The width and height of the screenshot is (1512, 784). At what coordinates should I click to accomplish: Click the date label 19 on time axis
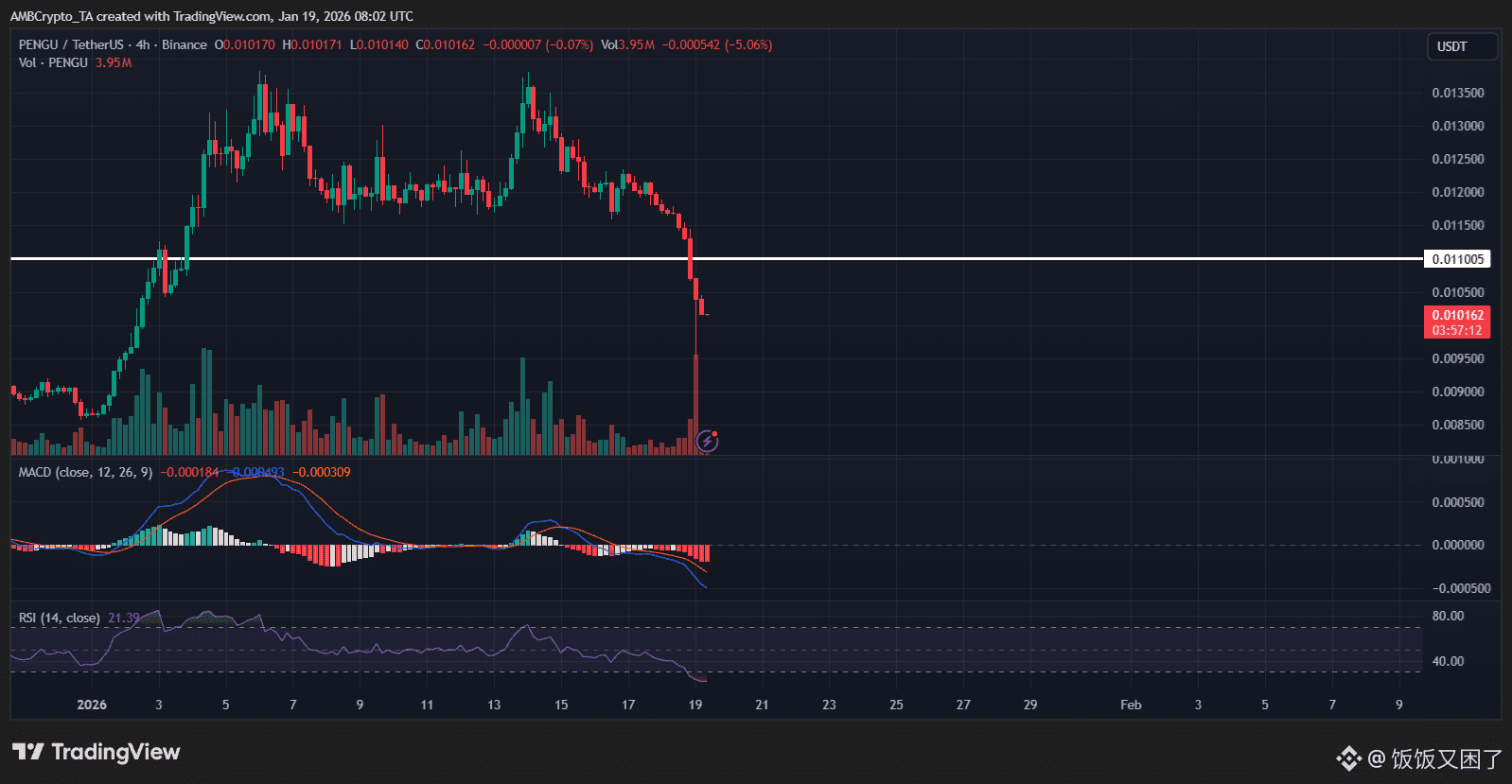[695, 705]
